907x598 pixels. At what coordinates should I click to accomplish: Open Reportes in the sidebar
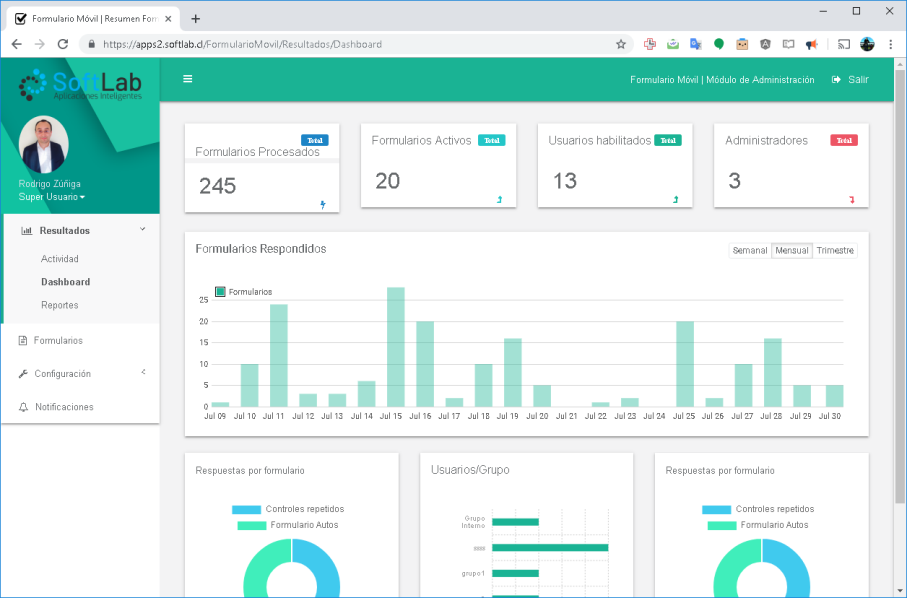coord(60,305)
